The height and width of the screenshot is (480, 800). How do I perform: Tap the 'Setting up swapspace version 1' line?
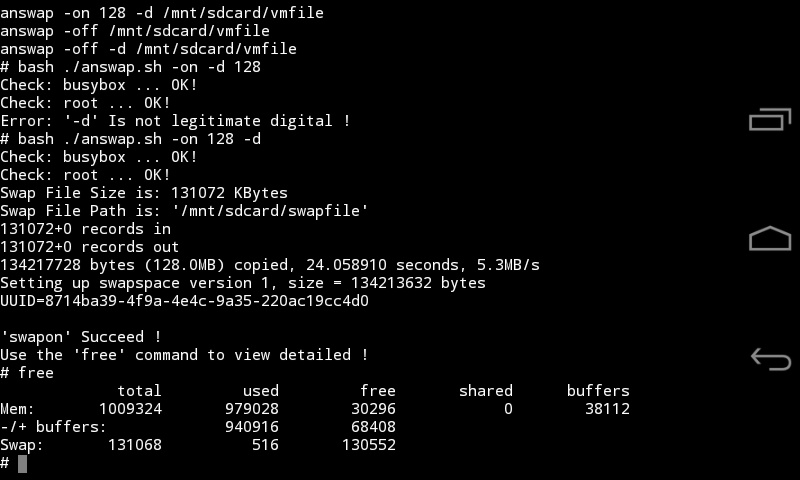pyautogui.click(x=242, y=283)
